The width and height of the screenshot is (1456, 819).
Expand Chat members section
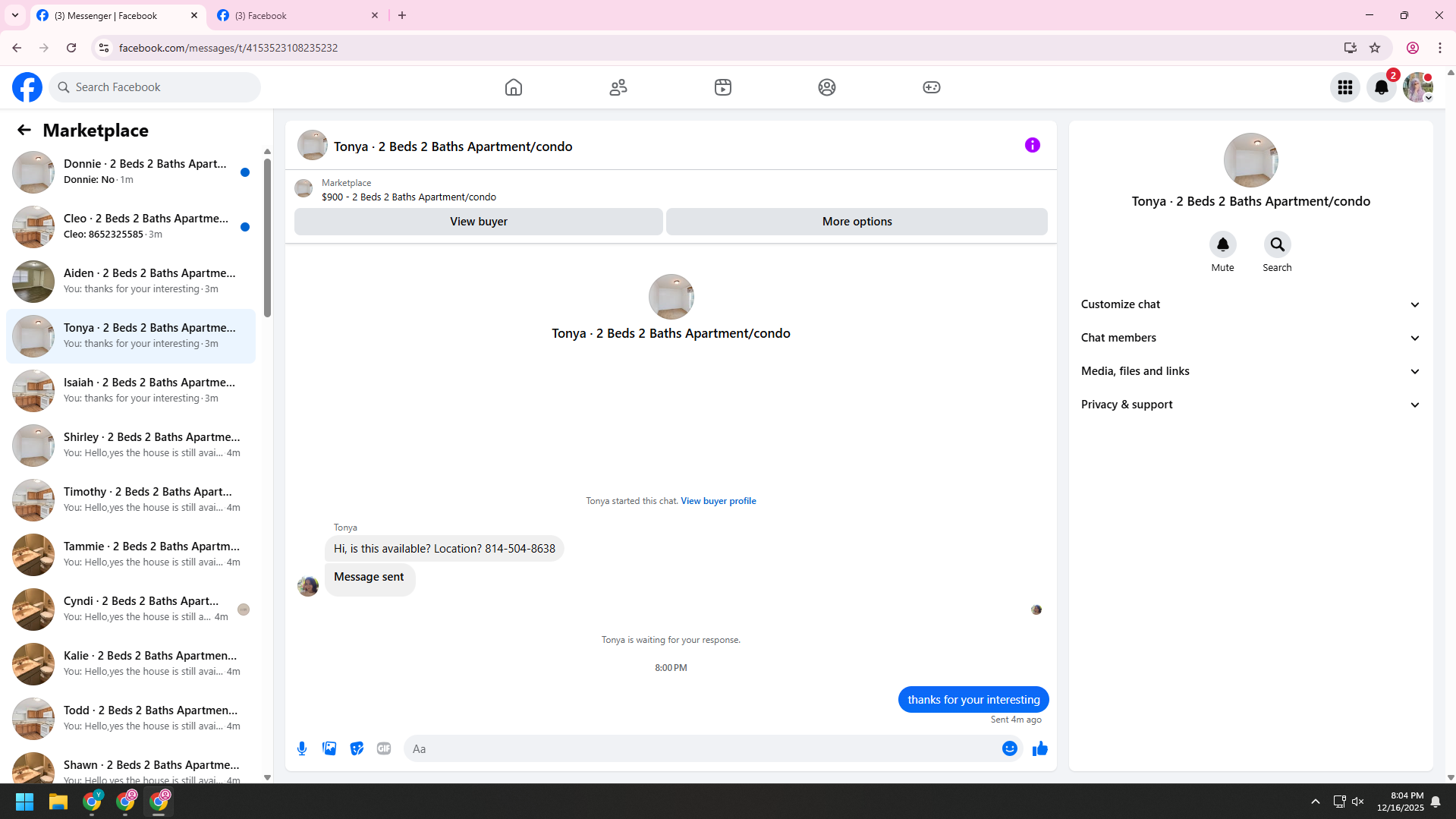[1250, 338]
